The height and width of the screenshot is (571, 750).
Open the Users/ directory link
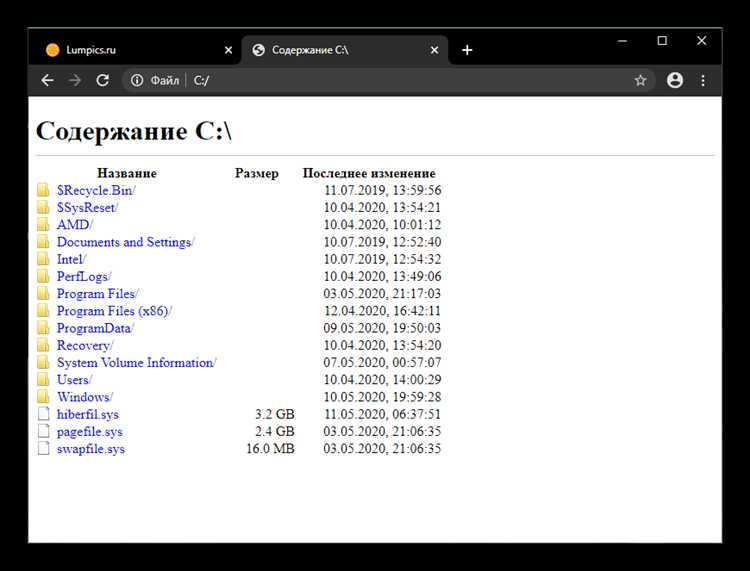pyautogui.click(x=74, y=380)
